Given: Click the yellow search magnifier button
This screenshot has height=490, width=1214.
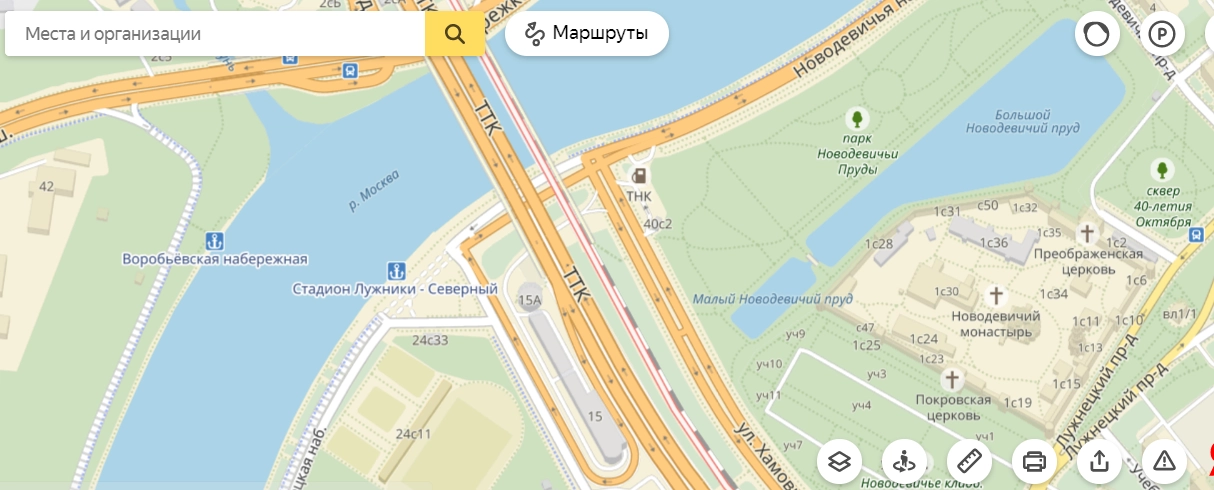Looking at the screenshot, I should click(x=455, y=34).
